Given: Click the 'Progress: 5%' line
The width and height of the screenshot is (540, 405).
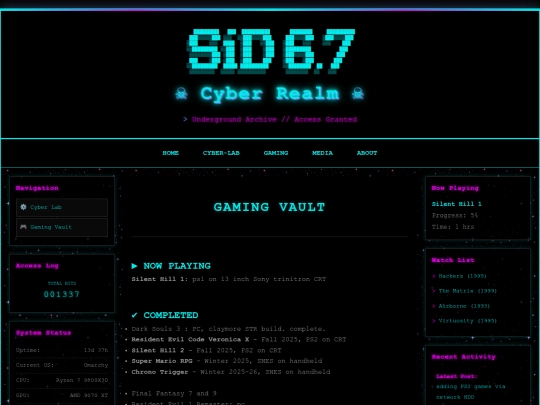Looking at the screenshot, I should click(455, 216).
